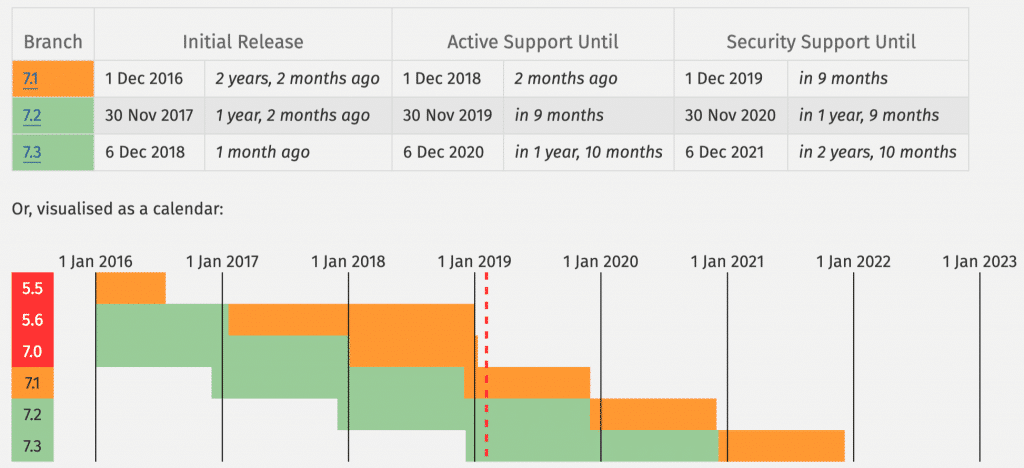
Task: Select the 5.6 red calendar label
Action: (x=33, y=320)
